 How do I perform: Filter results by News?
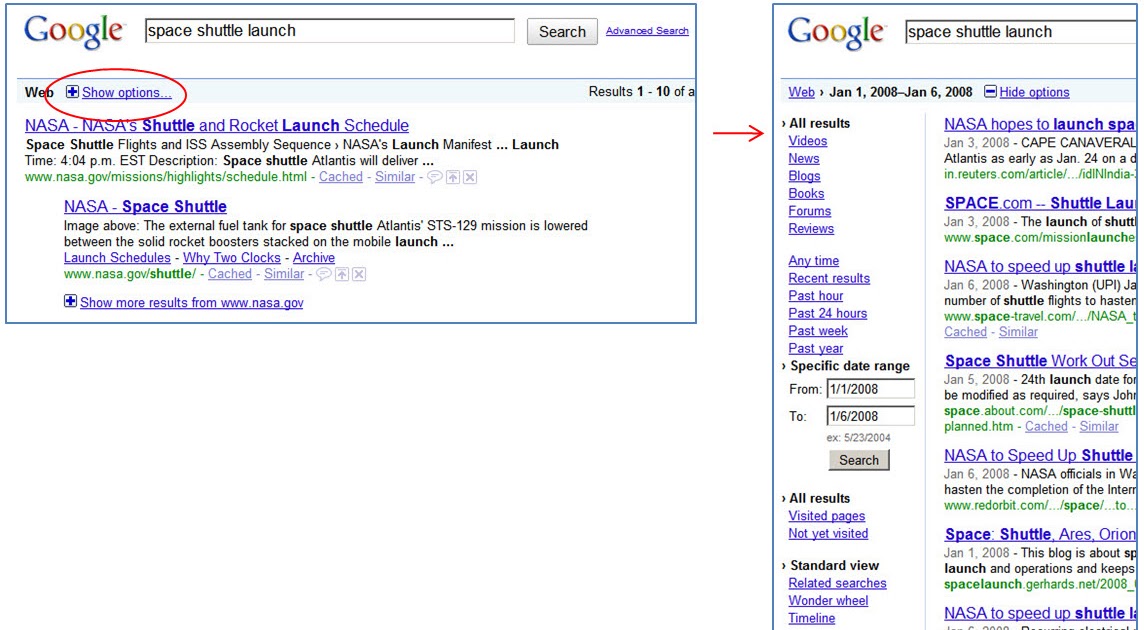click(803, 158)
